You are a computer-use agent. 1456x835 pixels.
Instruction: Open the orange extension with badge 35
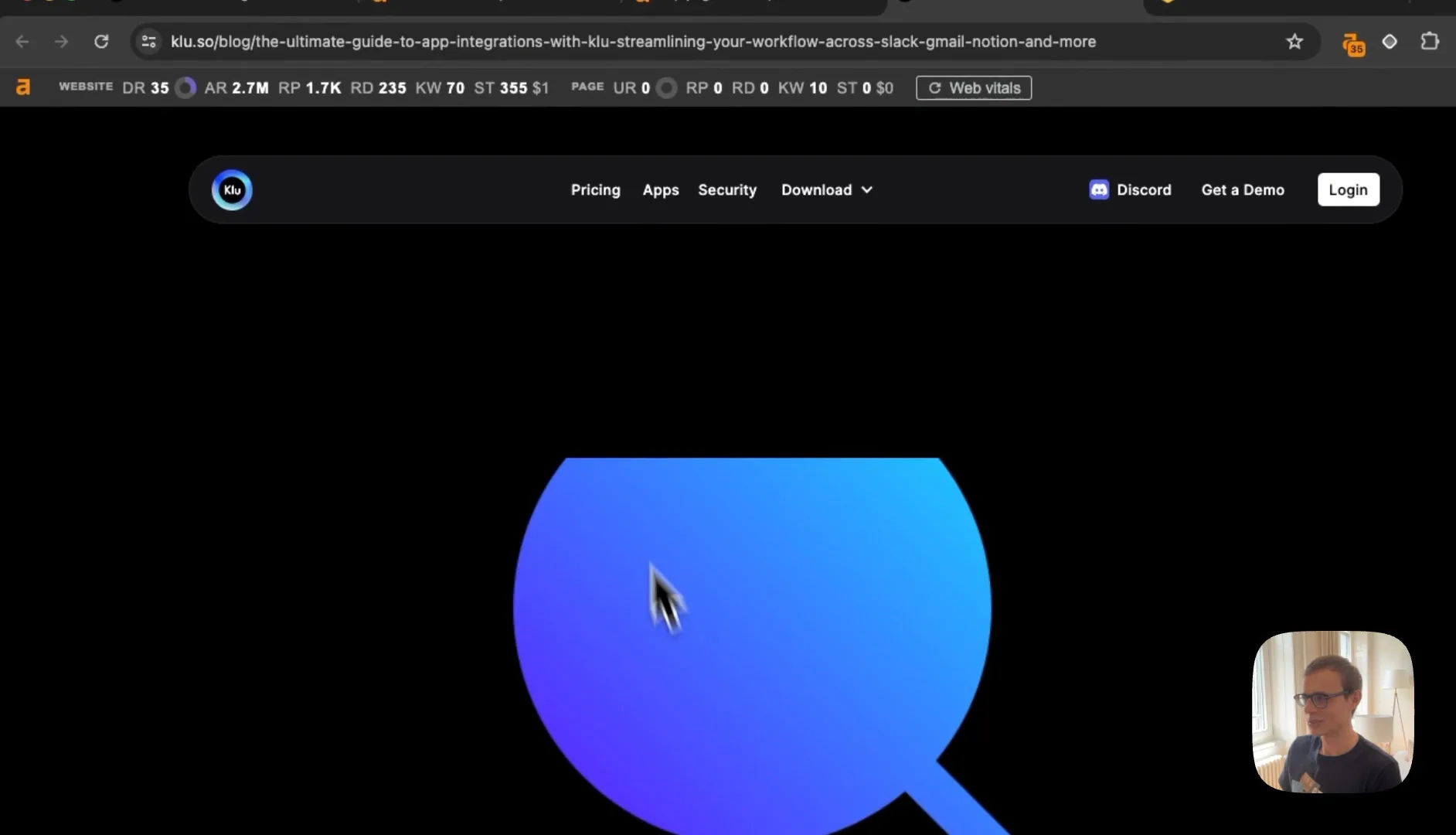pos(1353,44)
